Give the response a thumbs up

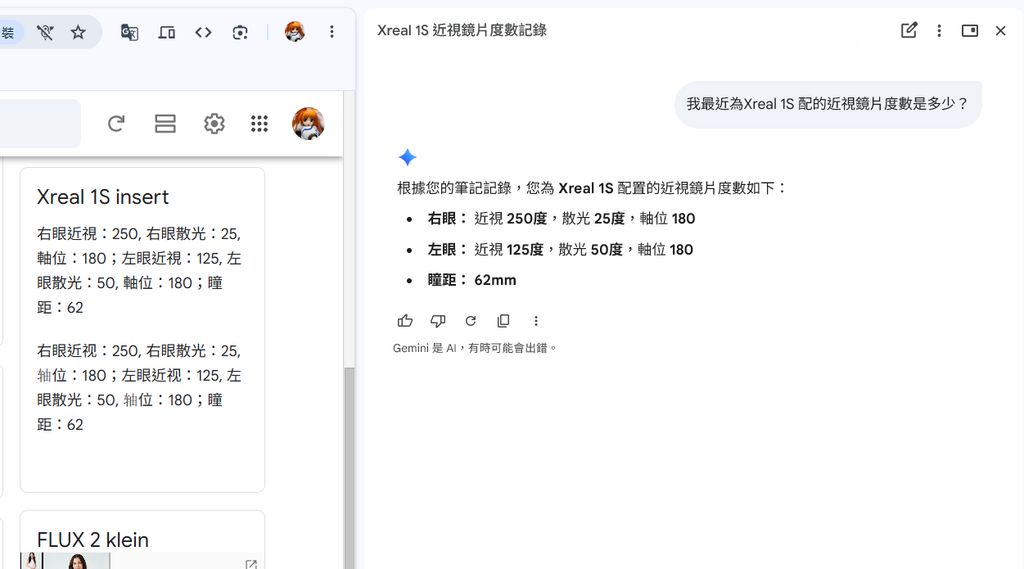405,321
